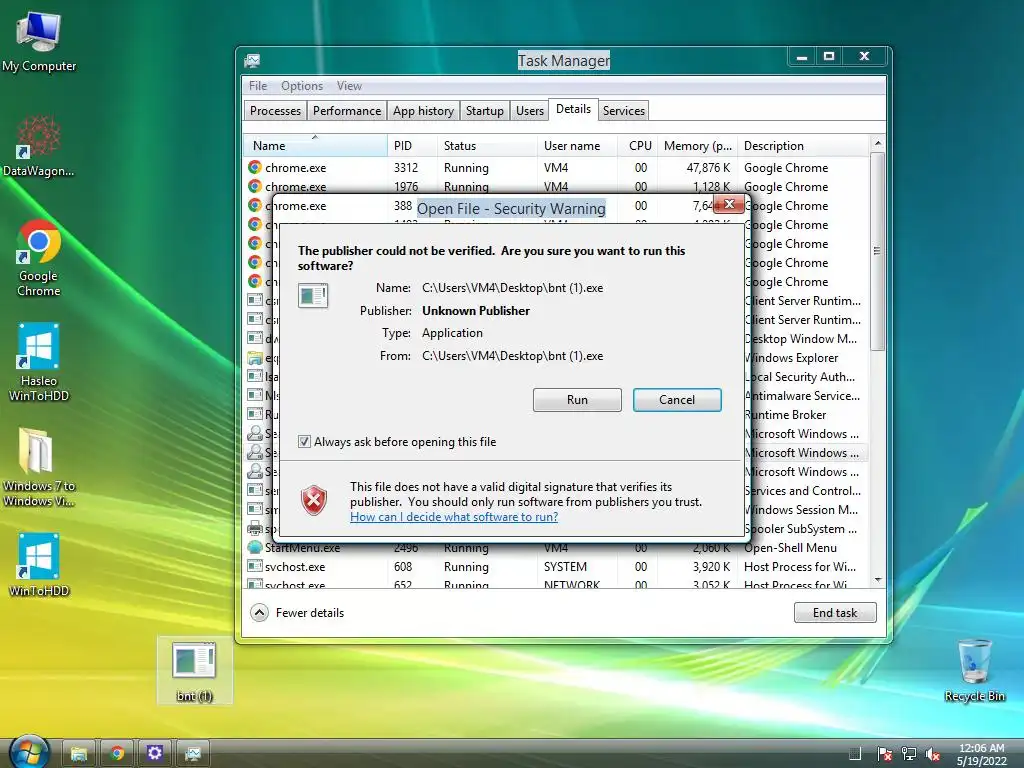1024x768 pixels.
Task: Select the DataWagon desktop shortcut
Action: tap(39, 146)
